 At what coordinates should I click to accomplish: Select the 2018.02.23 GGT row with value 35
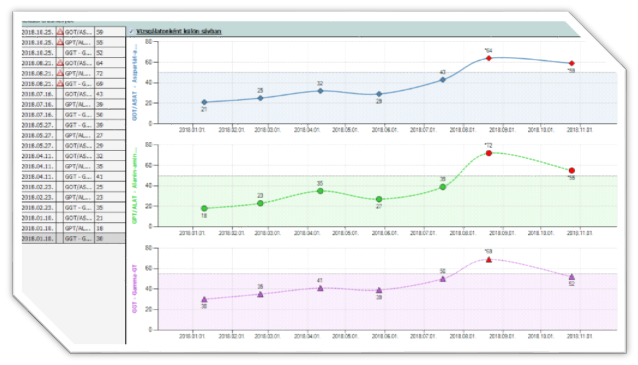[74, 208]
